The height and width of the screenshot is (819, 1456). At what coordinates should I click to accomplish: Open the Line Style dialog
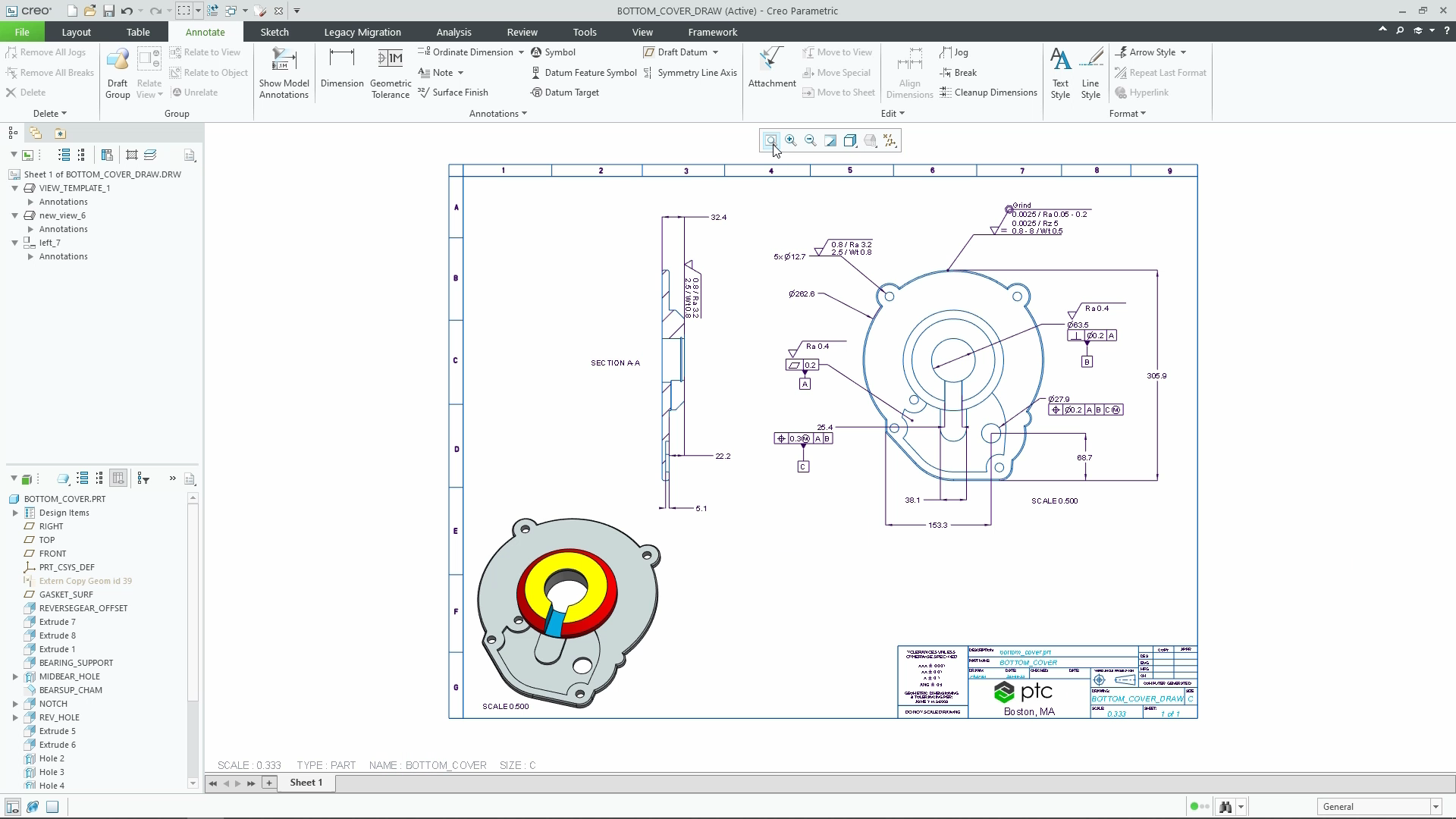point(1090,73)
